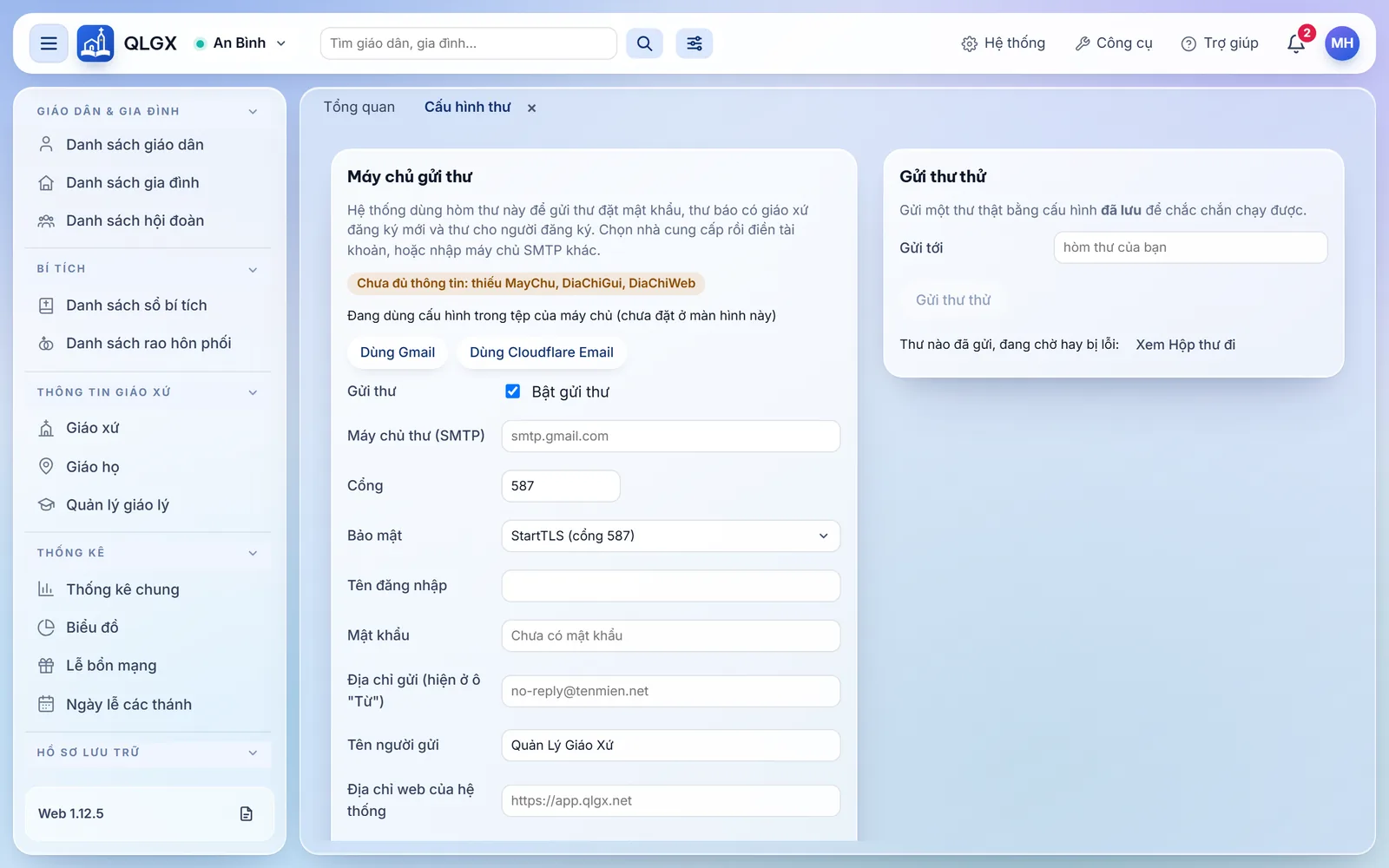The width and height of the screenshot is (1389, 868).
Task: Click the Danh sách hội đoàn group icon
Action: (46, 220)
